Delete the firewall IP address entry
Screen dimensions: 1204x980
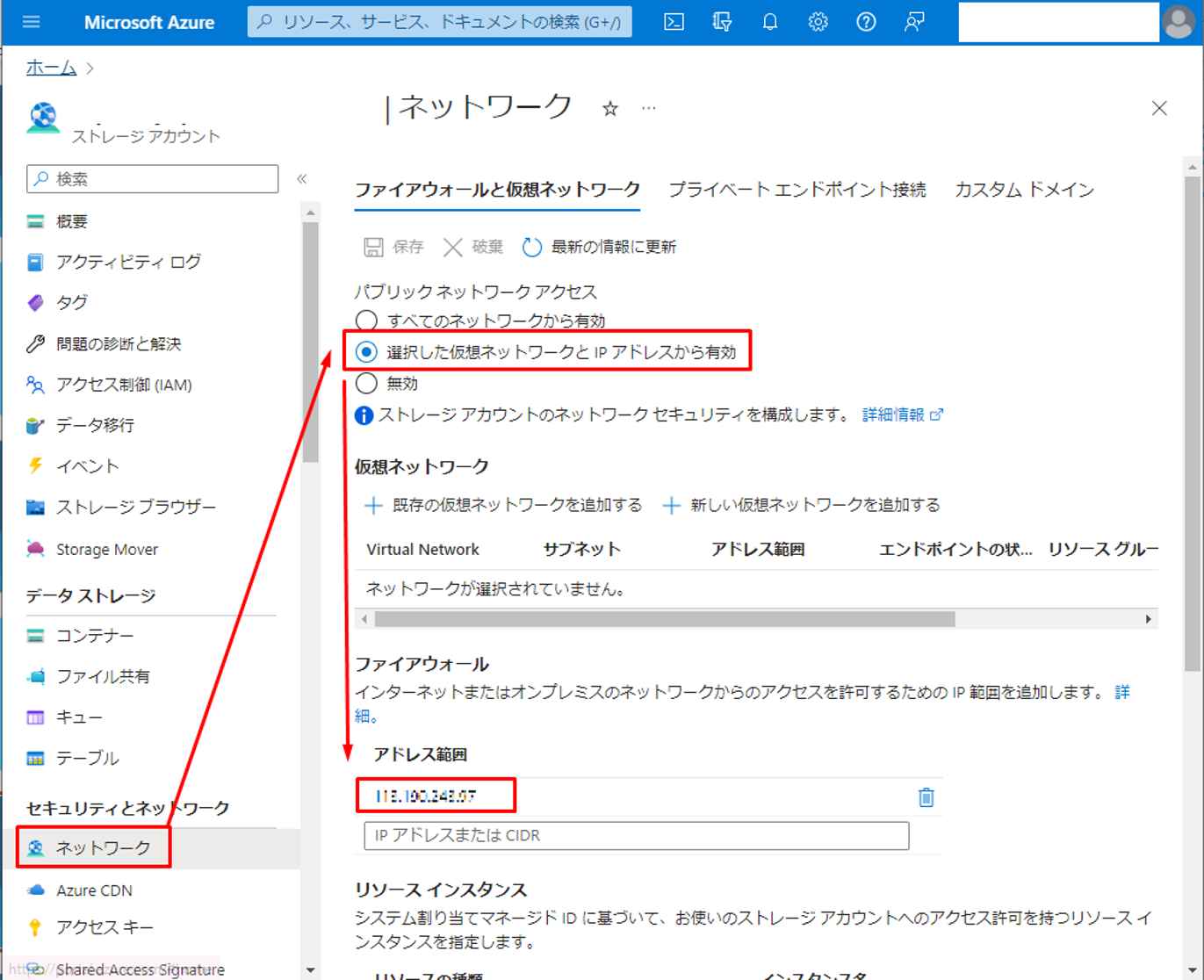(x=926, y=797)
